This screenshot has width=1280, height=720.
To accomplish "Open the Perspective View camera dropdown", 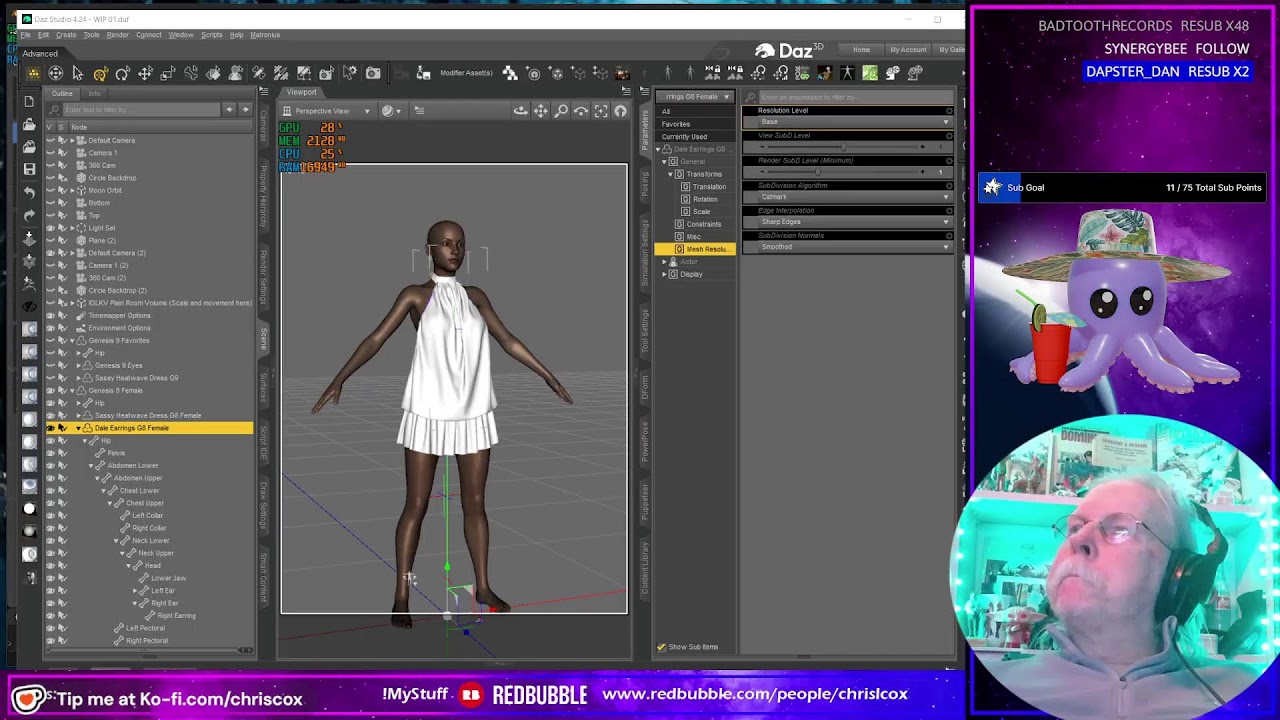I will (328, 111).
